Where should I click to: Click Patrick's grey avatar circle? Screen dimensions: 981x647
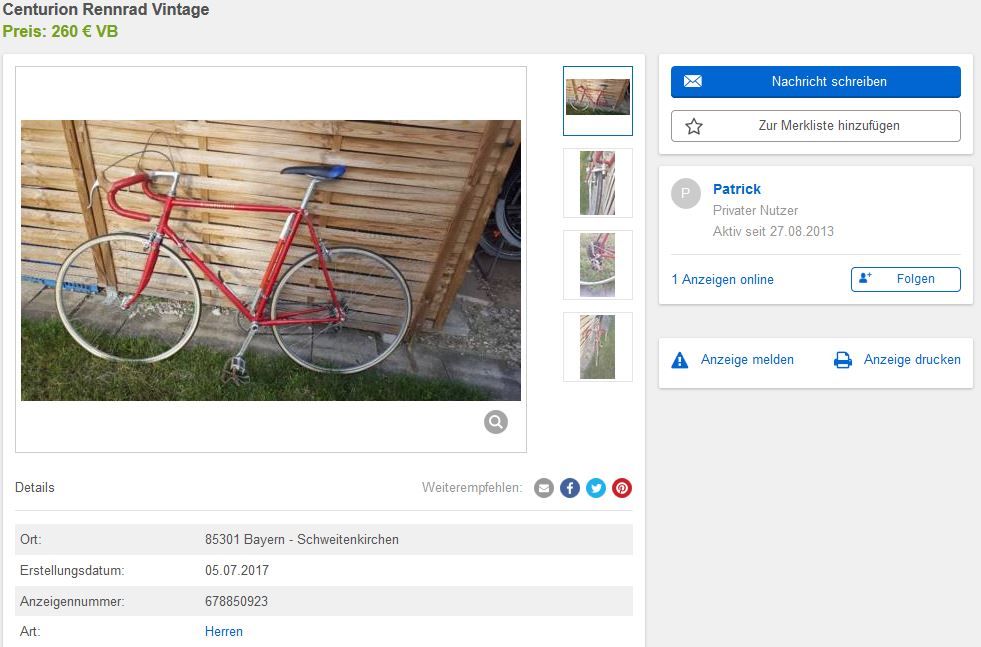click(686, 193)
